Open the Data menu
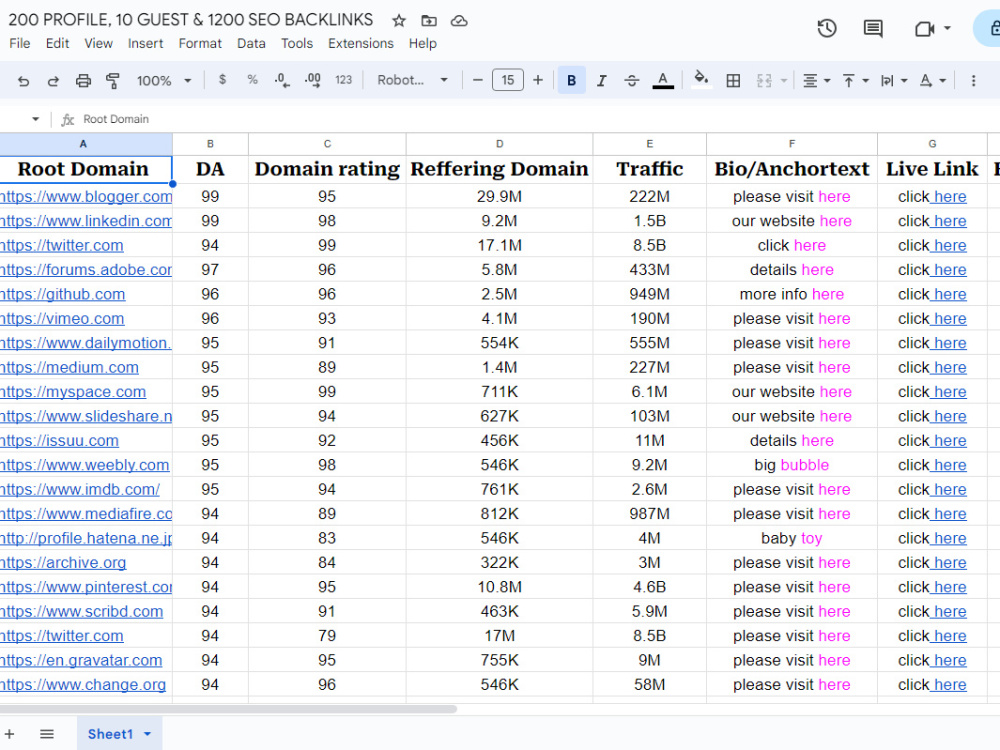 pos(251,43)
